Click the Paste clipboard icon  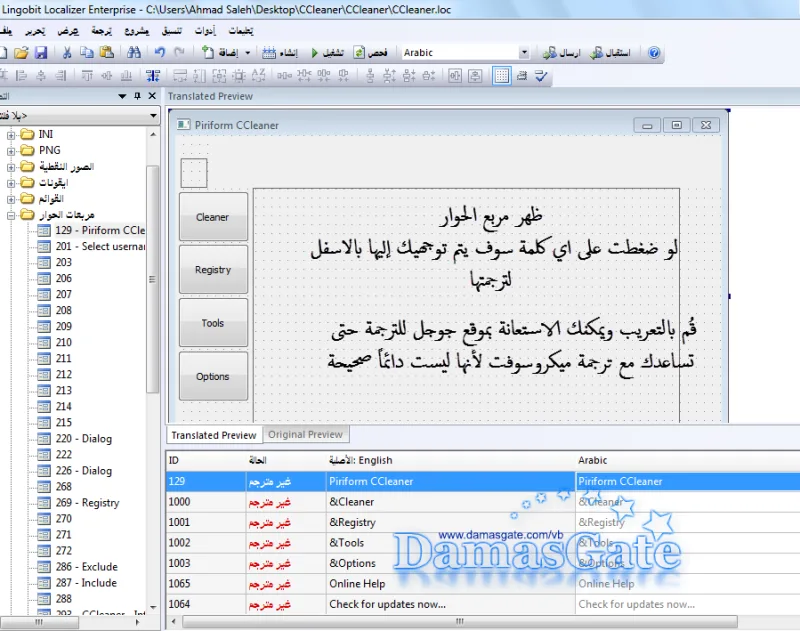(106, 53)
